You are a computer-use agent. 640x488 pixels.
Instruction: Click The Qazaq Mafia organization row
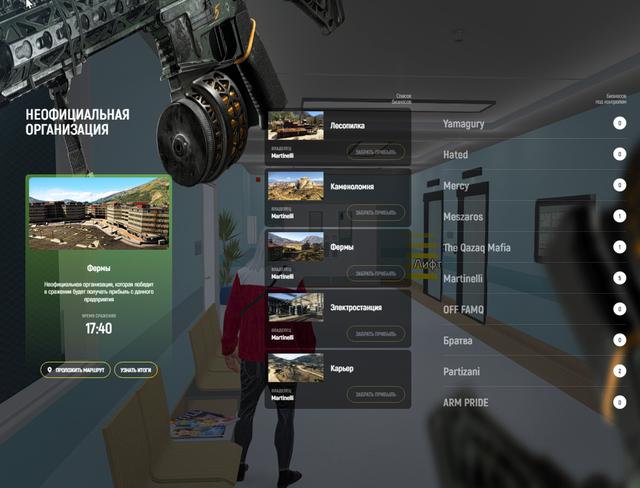tap(535, 247)
